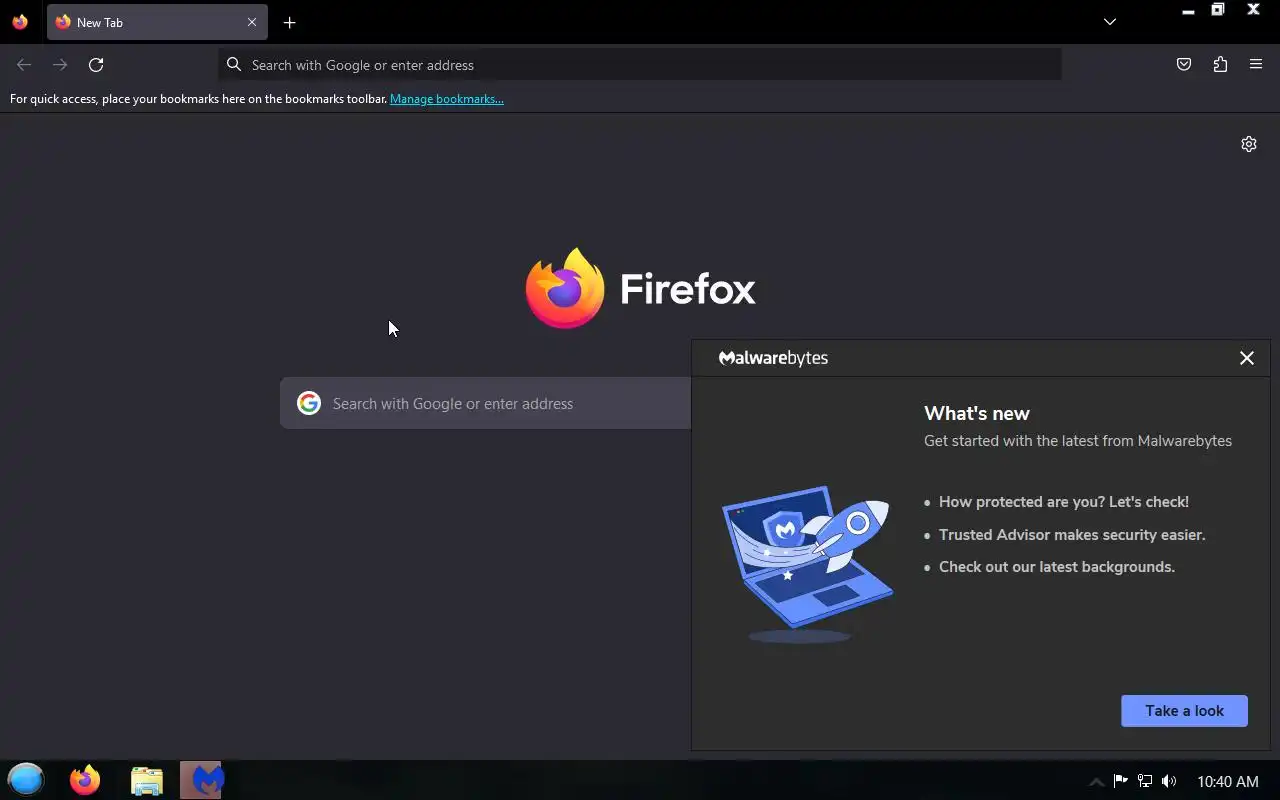Expand the list all tabs chevron

[x=1109, y=22]
